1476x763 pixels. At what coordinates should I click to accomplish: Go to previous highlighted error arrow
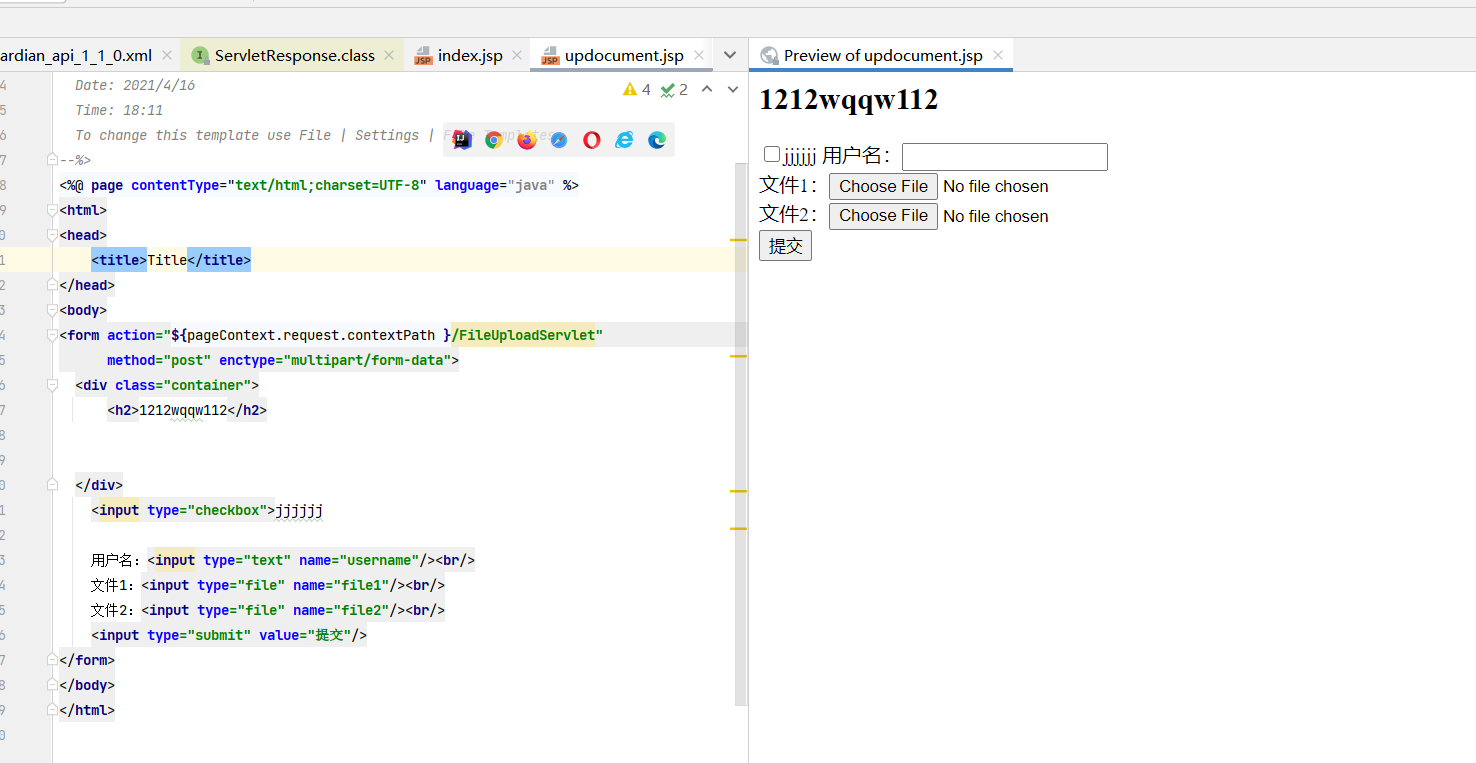(x=707, y=90)
